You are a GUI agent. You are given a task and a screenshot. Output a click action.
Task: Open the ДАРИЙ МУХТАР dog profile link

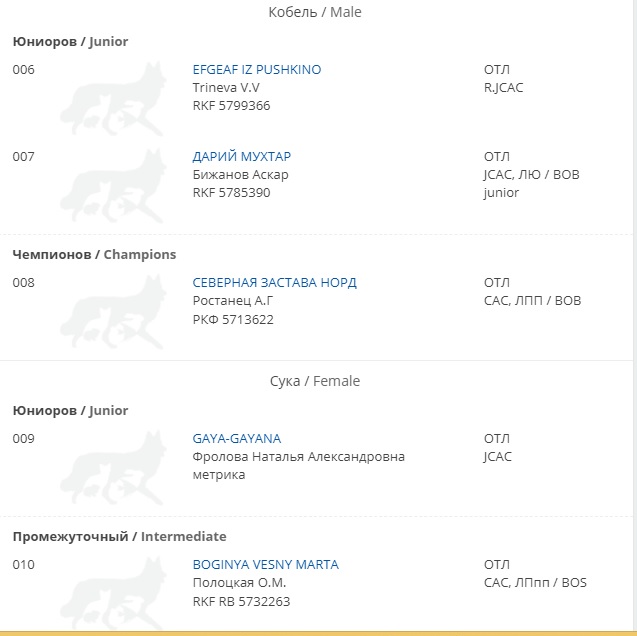click(x=242, y=156)
